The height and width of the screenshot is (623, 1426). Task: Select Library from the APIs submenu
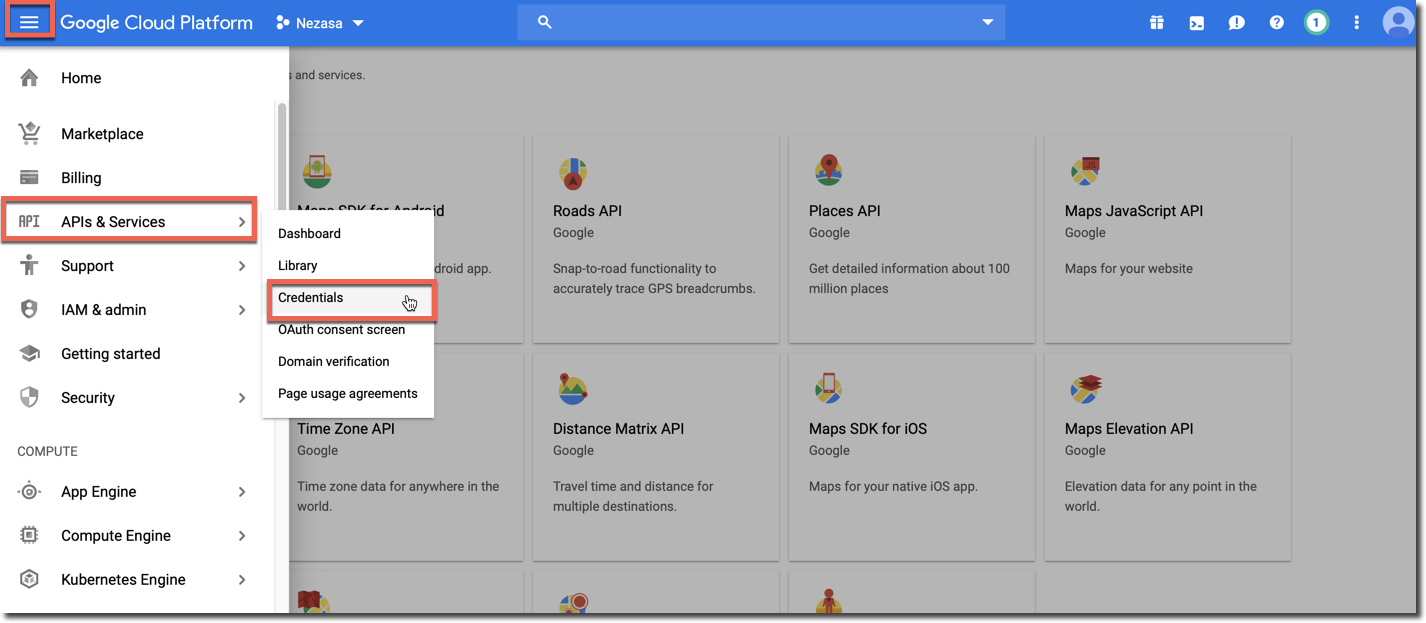click(x=348, y=266)
